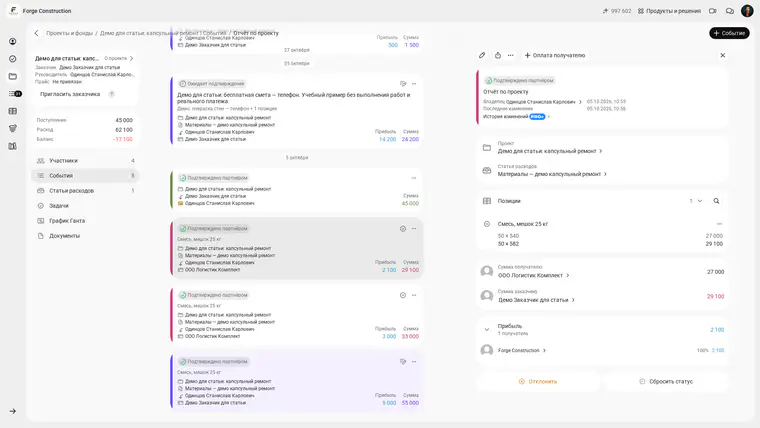Viewport: 760px width, 428px height.
Task: Click the flag icon on the 55 000 event card
Action: 403,362
